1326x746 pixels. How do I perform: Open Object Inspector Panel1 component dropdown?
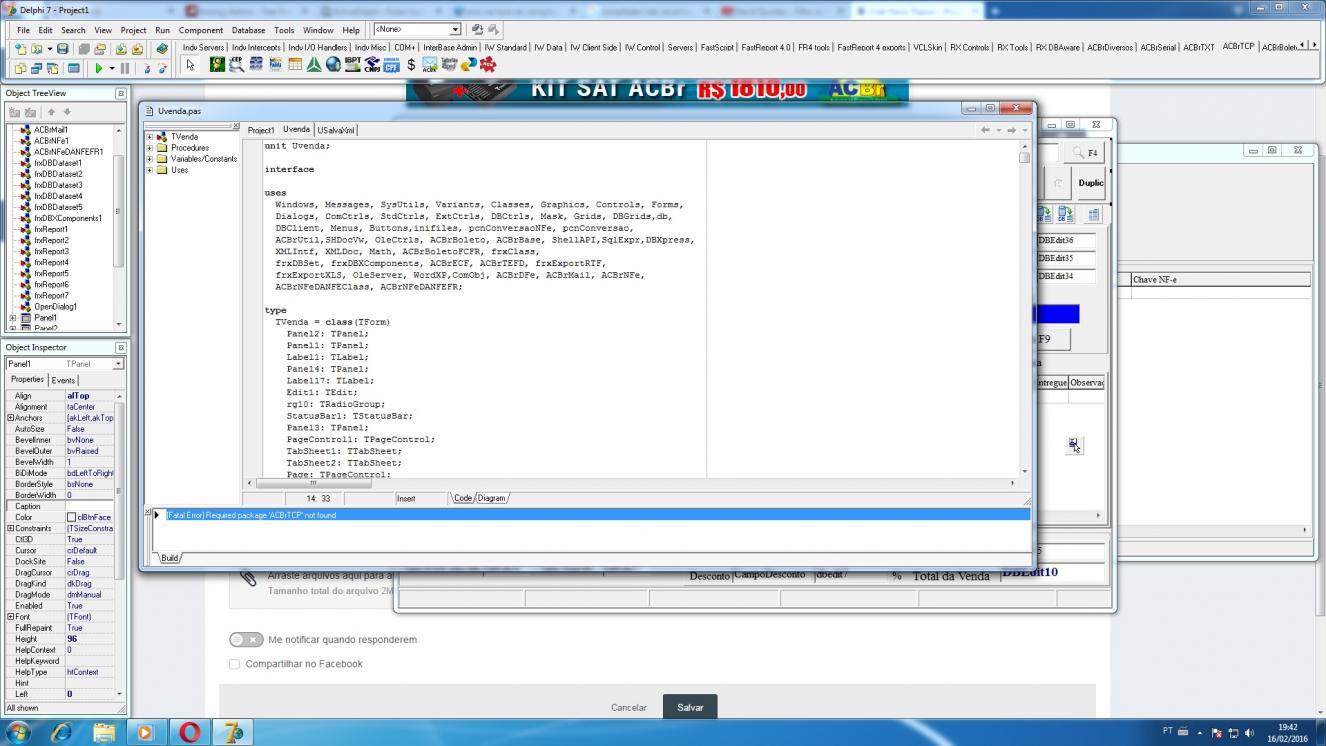point(118,364)
